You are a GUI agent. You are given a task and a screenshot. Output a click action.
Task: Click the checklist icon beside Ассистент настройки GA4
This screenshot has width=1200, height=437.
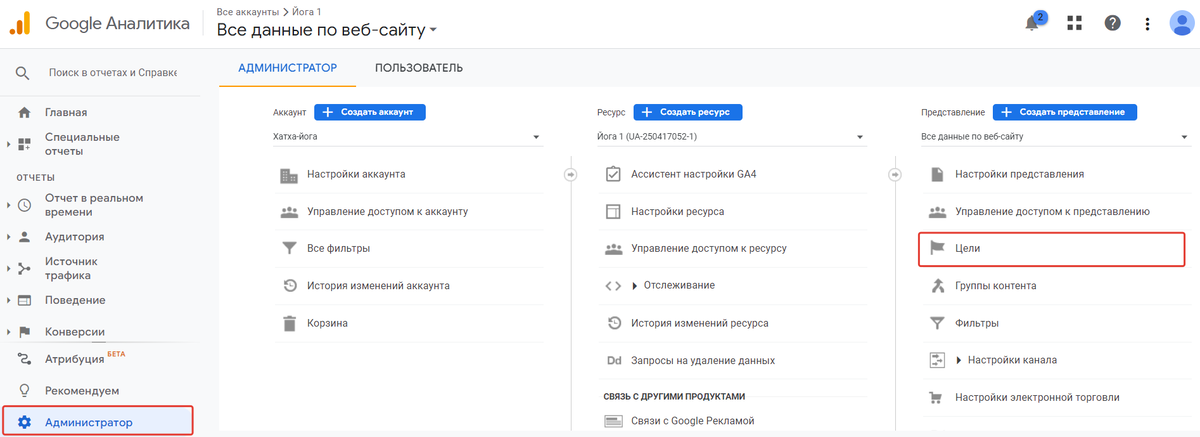[x=613, y=175]
